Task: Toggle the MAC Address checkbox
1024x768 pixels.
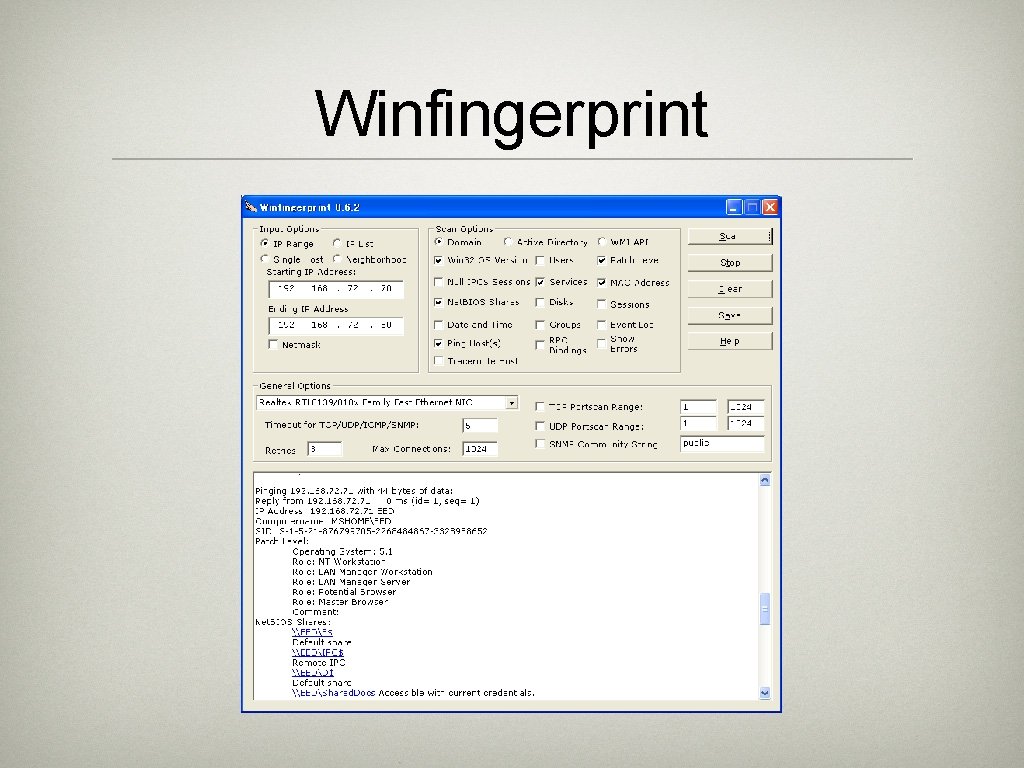Action: (x=601, y=282)
